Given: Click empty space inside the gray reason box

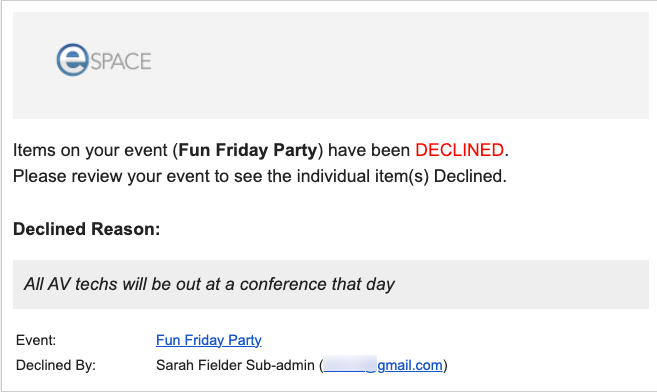Looking at the screenshot, I should tap(520, 284).
